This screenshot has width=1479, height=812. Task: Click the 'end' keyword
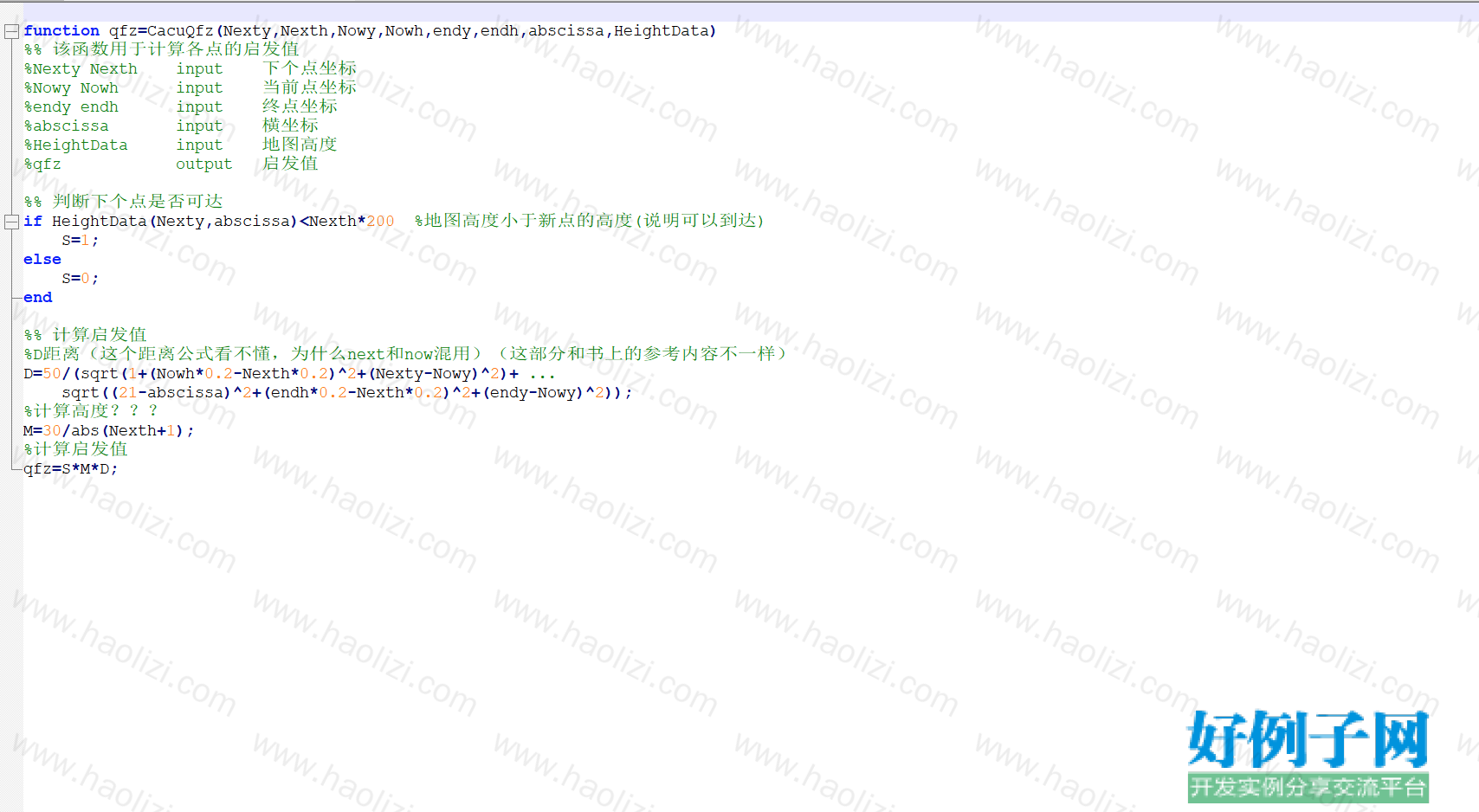38,297
